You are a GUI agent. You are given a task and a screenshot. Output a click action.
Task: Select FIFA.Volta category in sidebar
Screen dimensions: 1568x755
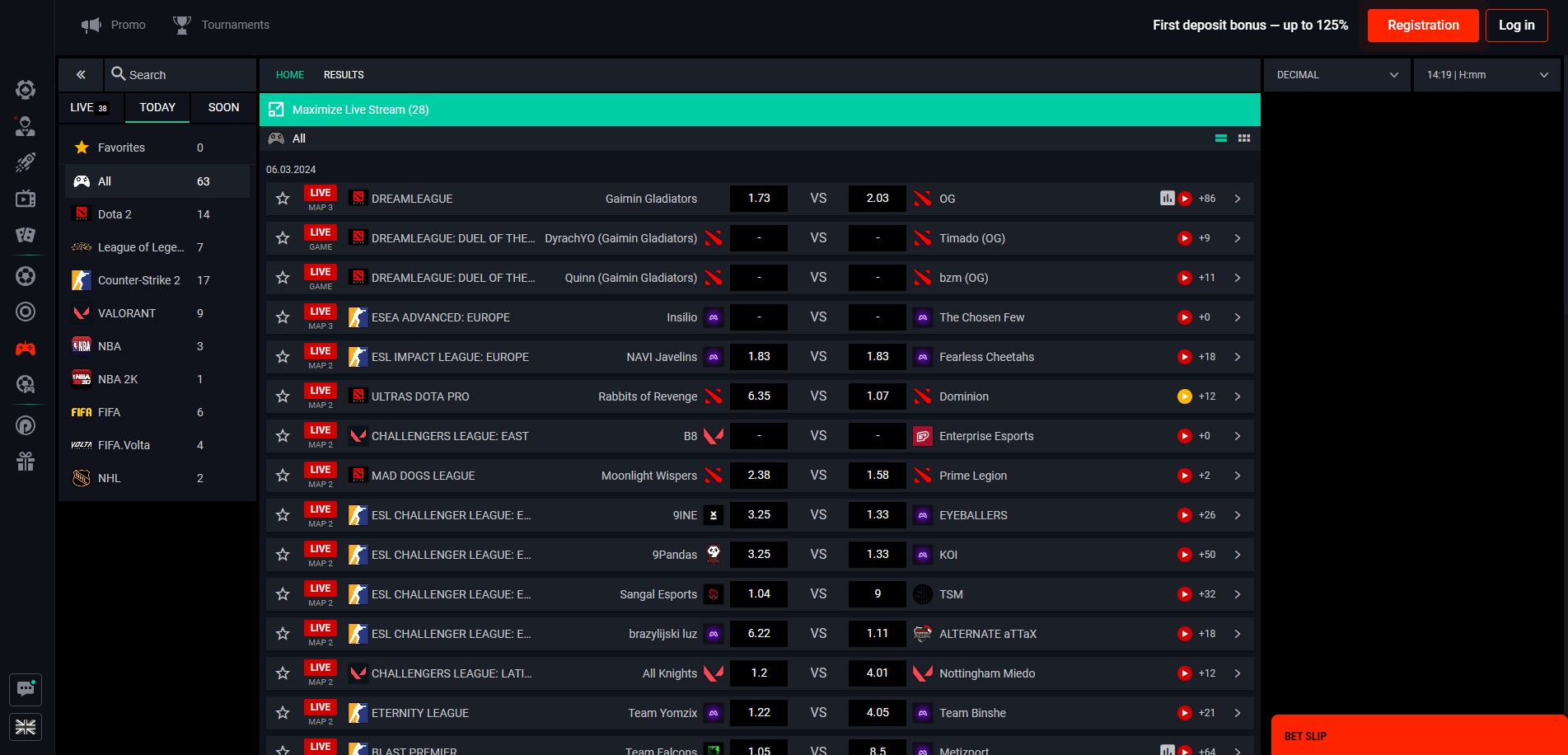pos(157,445)
